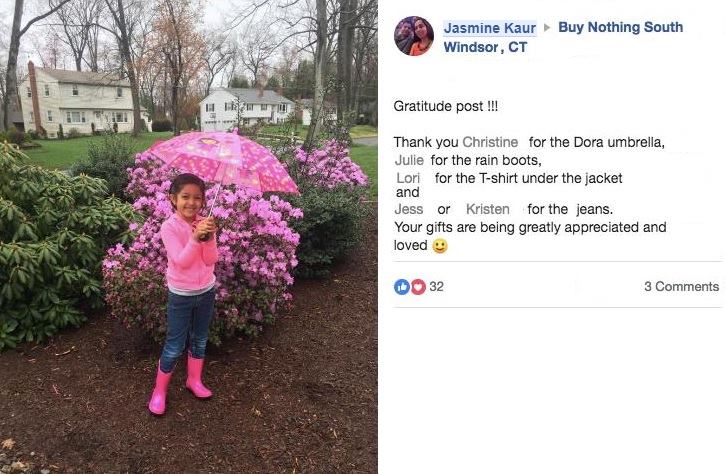Image resolution: width=726 pixels, height=474 pixels.
Task: Click the 'Windsor, CT' group name line
Action: coord(485,47)
